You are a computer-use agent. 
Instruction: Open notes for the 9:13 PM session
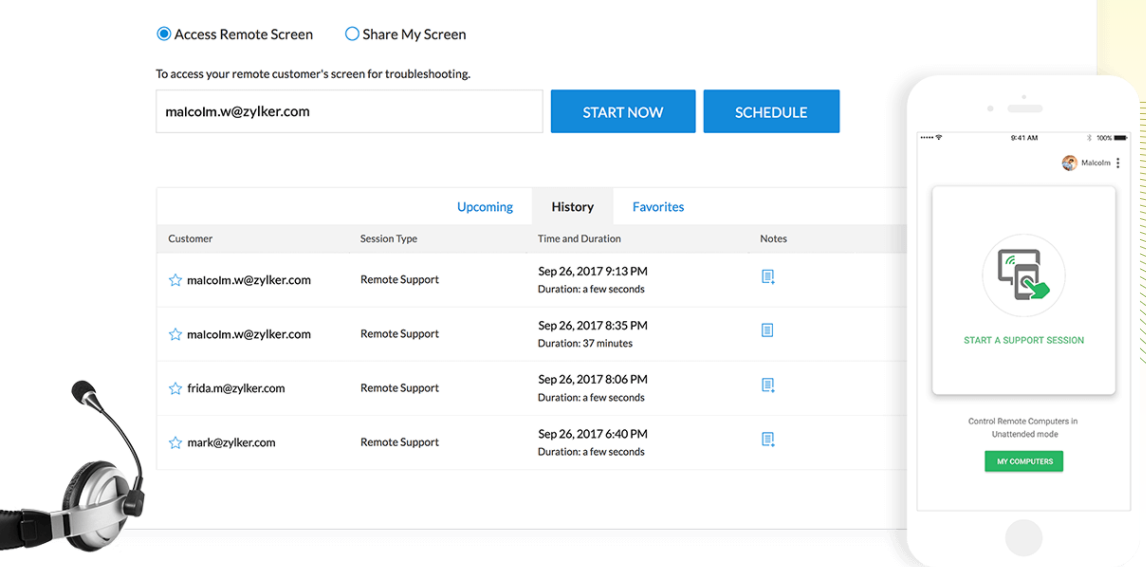pos(767,277)
